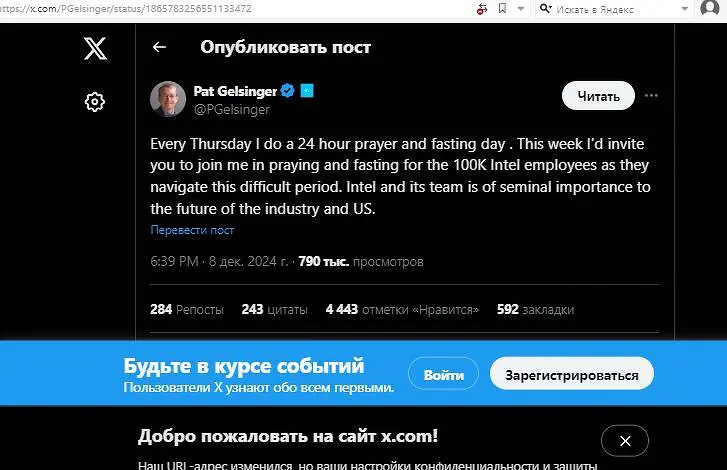
Task: Click the Читать follow button
Action: tap(598, 96)
